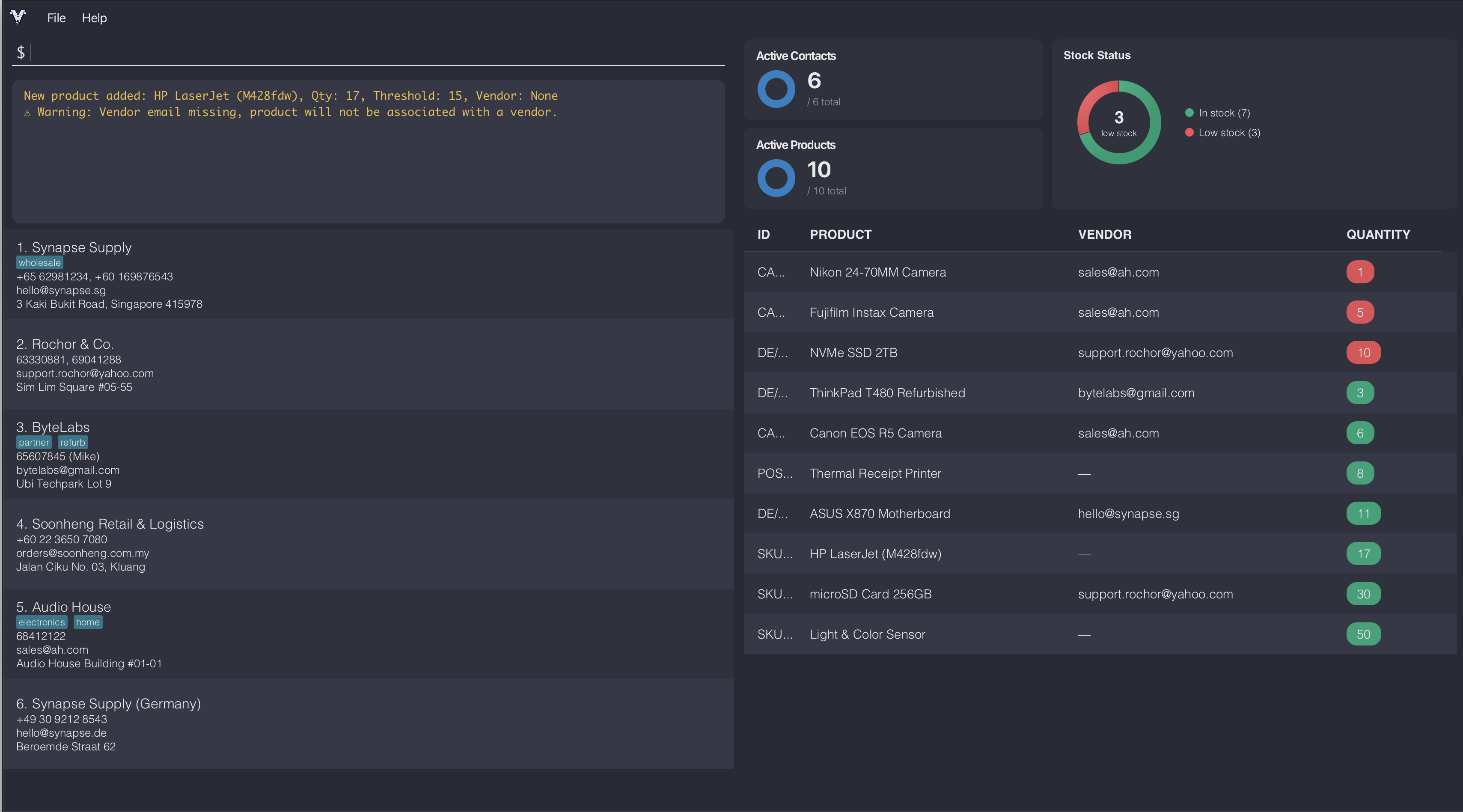This screenshot has width=1463, height=812.
Task: Sort by VENDOR column header
Action: pos(1104,235)
